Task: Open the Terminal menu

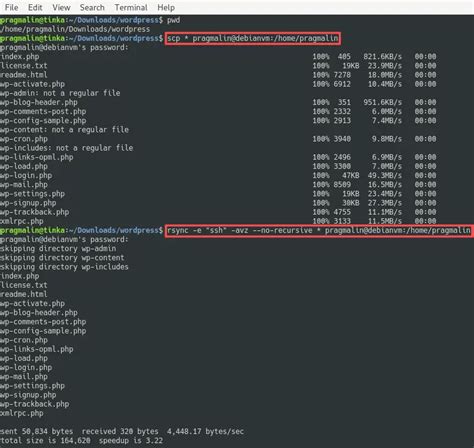Action: [x=131, y=7]
